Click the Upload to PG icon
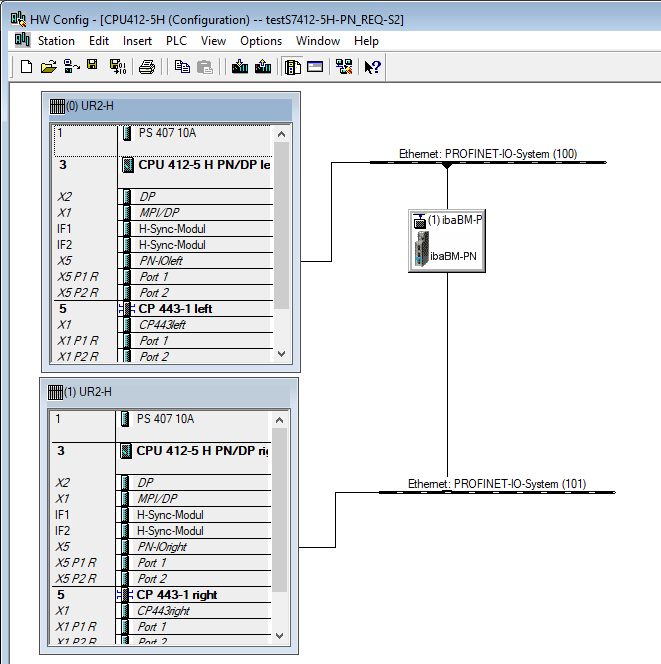Screen dimensions: 661x664 pyautogui.click(x=263, y=67)
